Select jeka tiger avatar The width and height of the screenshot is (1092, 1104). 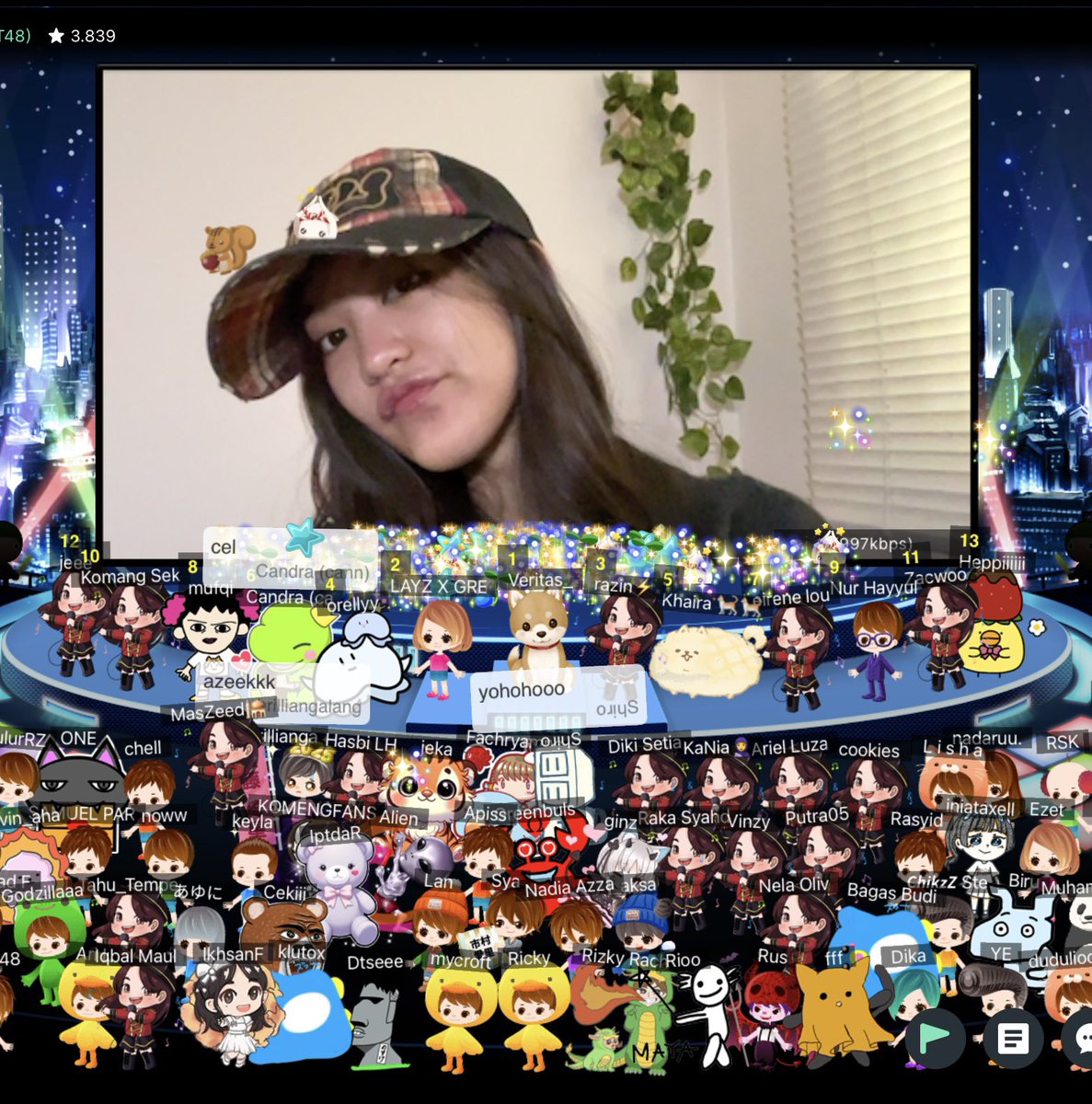pyautogui.click(x=425, y=789)
